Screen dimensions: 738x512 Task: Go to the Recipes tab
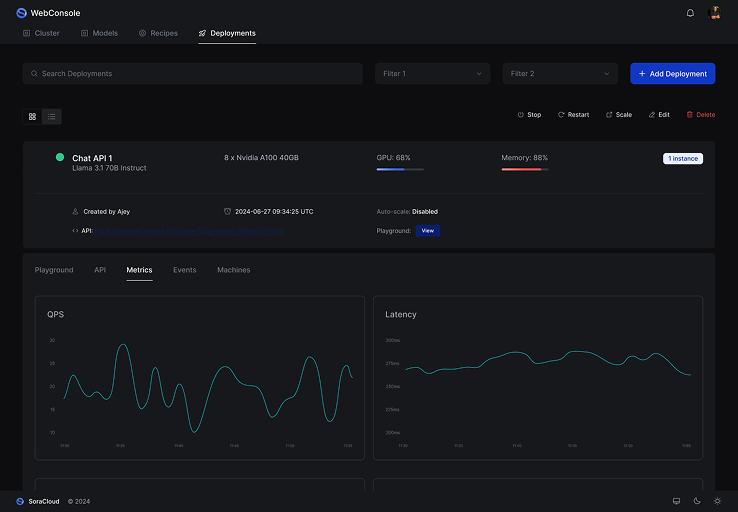tap(158, 33)
